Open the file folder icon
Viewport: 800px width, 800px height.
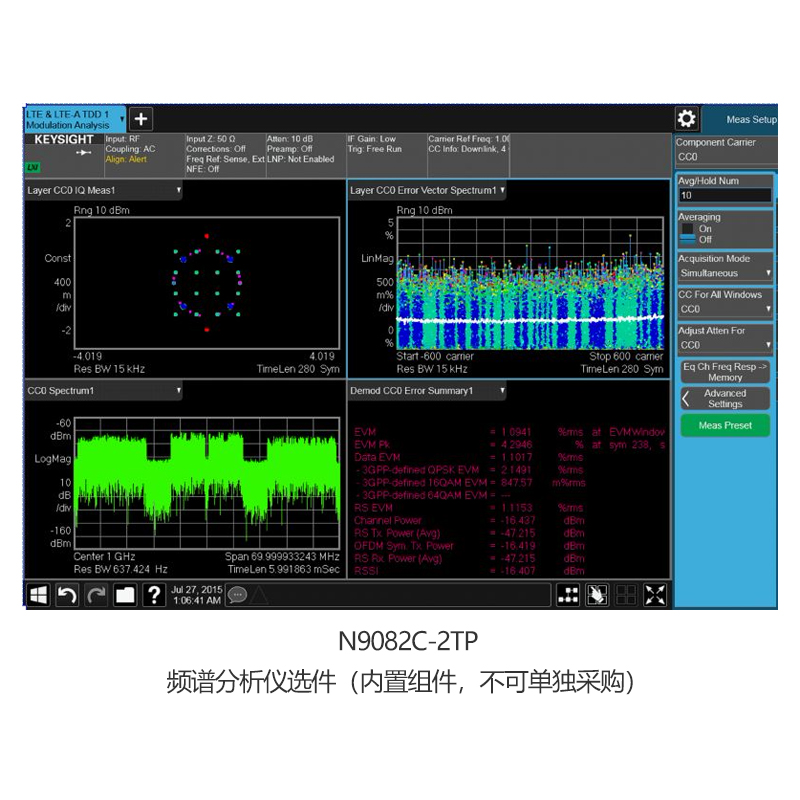click(x=125, y=594)
